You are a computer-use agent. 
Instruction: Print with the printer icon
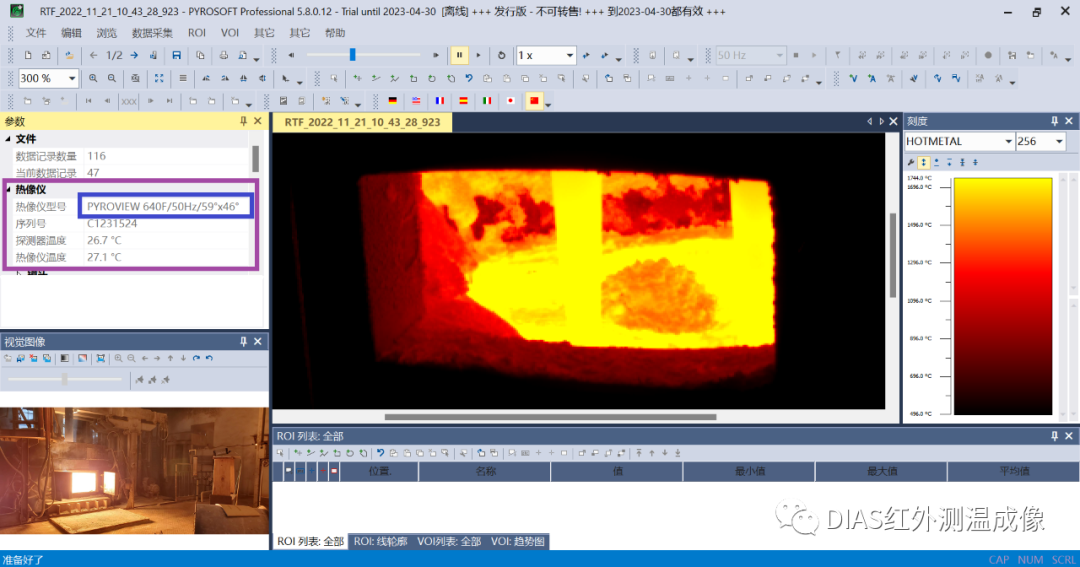pyautogui.click(x=223, y=55)
